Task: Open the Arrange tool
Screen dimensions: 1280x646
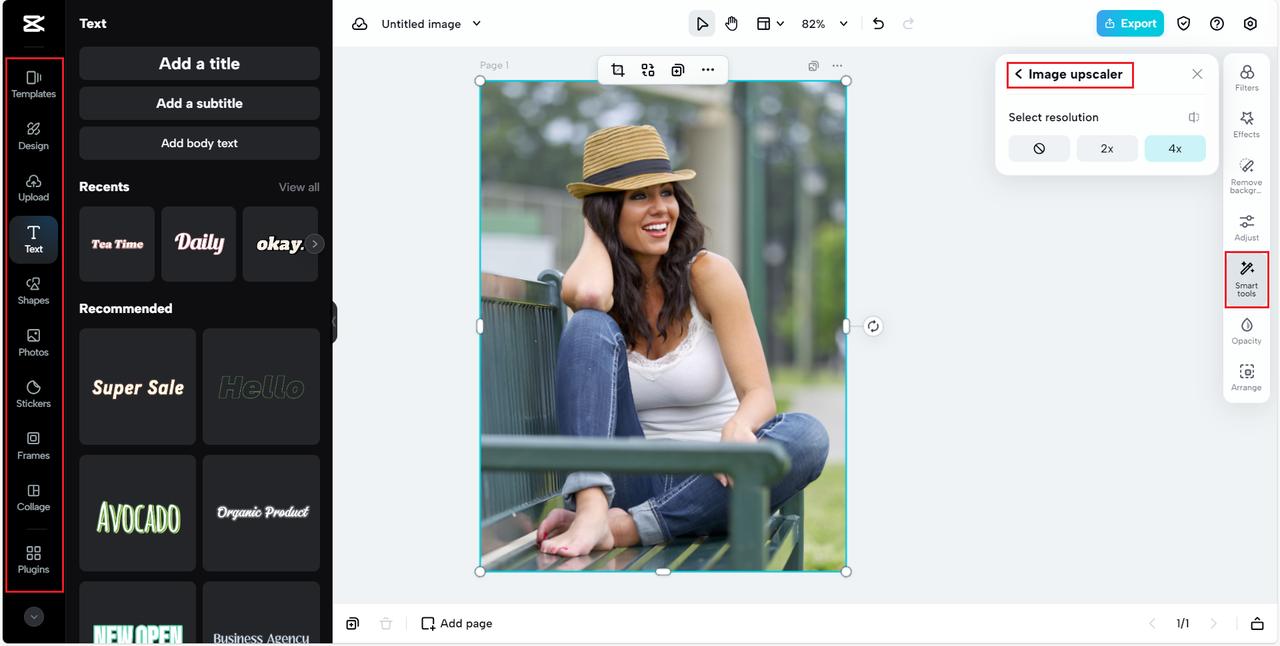Action: [x=1247, y=378]
